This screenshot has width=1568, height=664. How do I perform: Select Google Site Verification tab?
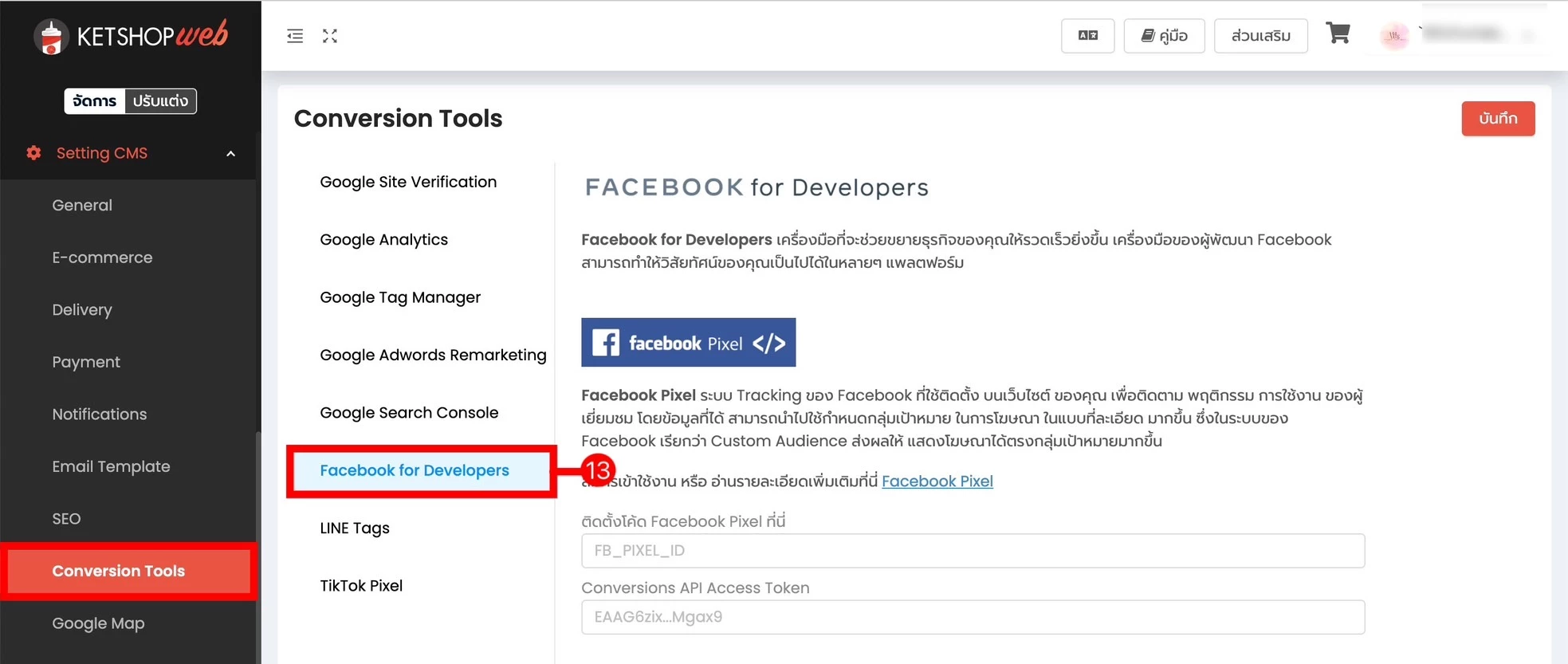click(408, 182)
